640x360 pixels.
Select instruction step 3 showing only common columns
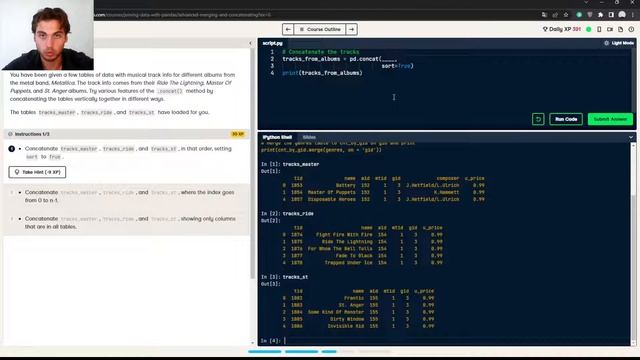[129, 222]
